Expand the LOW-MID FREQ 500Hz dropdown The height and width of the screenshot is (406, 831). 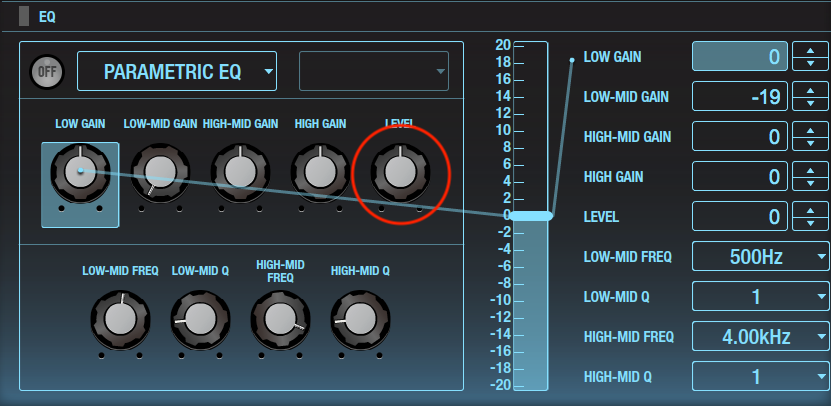760,257
